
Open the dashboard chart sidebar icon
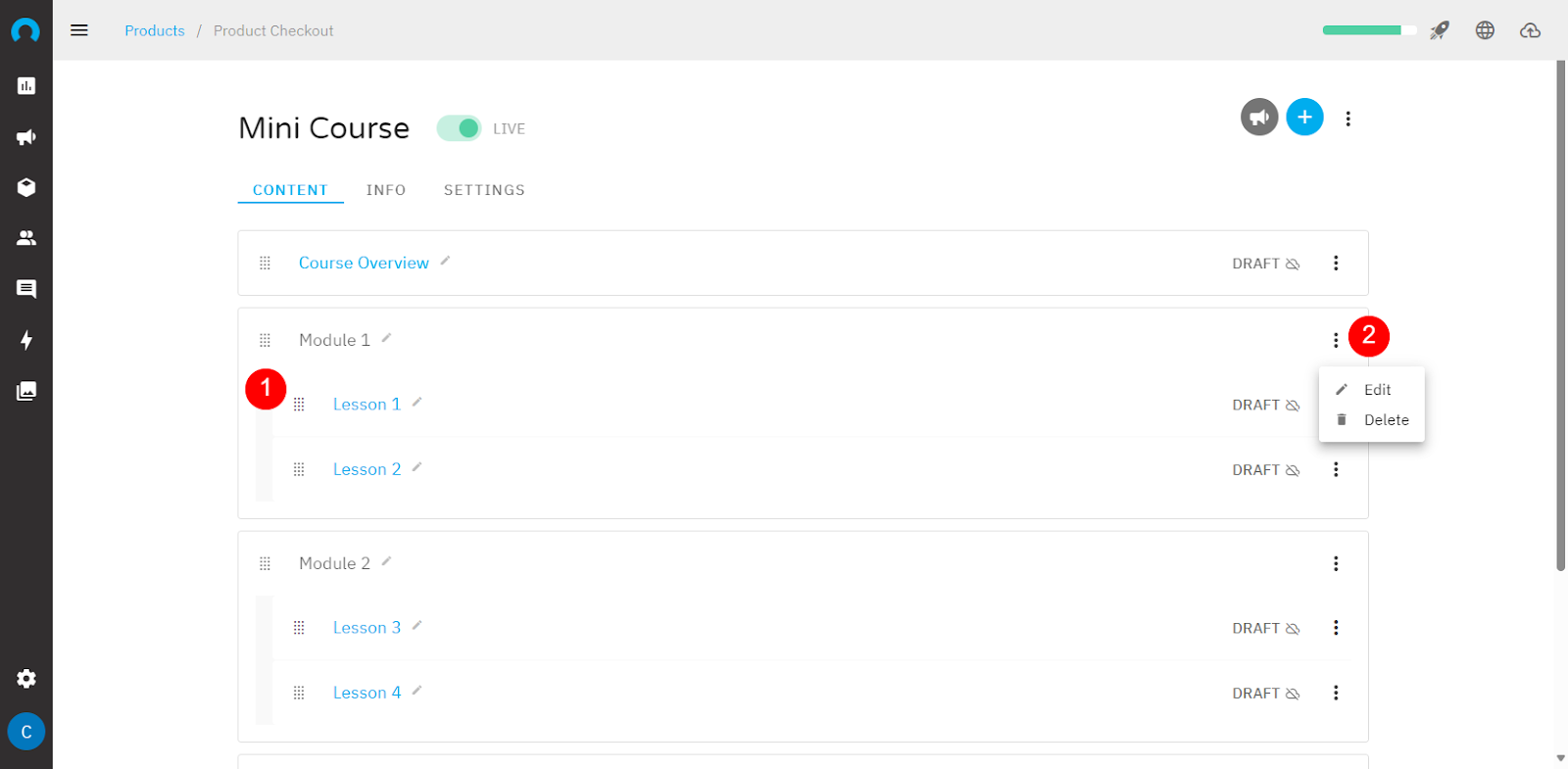(26, 86)
